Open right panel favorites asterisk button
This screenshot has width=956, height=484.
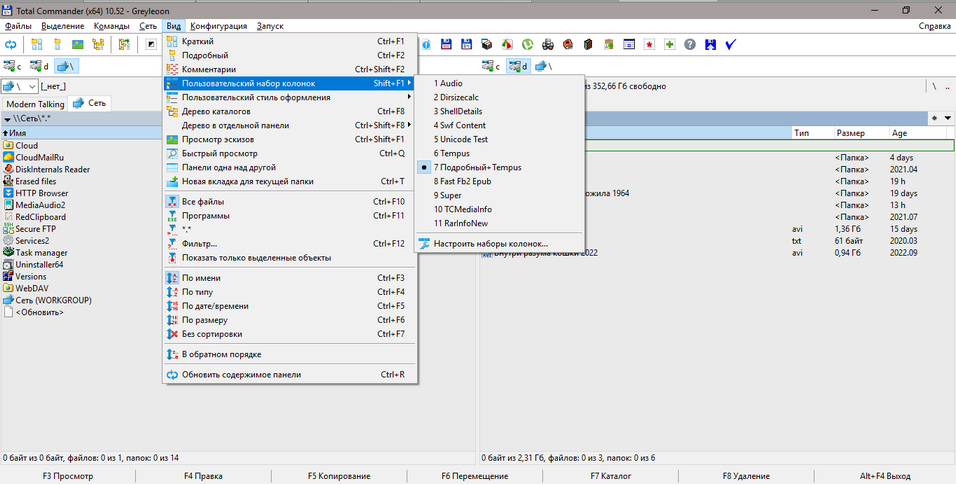(935, 118)
